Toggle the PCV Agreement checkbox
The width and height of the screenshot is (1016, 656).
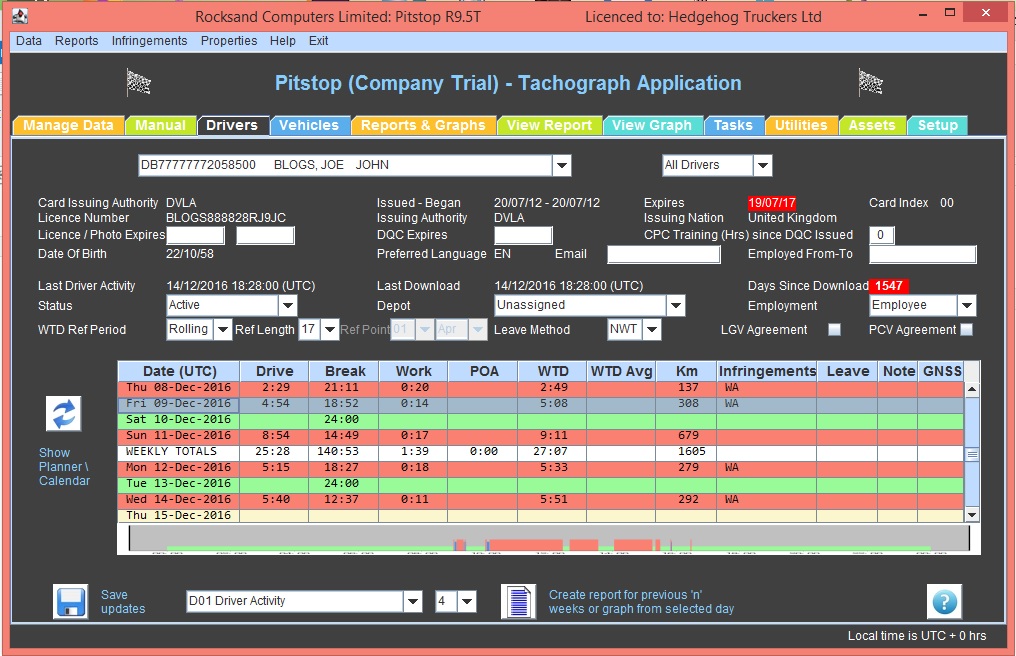pyautogui.click(x=966, y=329)
